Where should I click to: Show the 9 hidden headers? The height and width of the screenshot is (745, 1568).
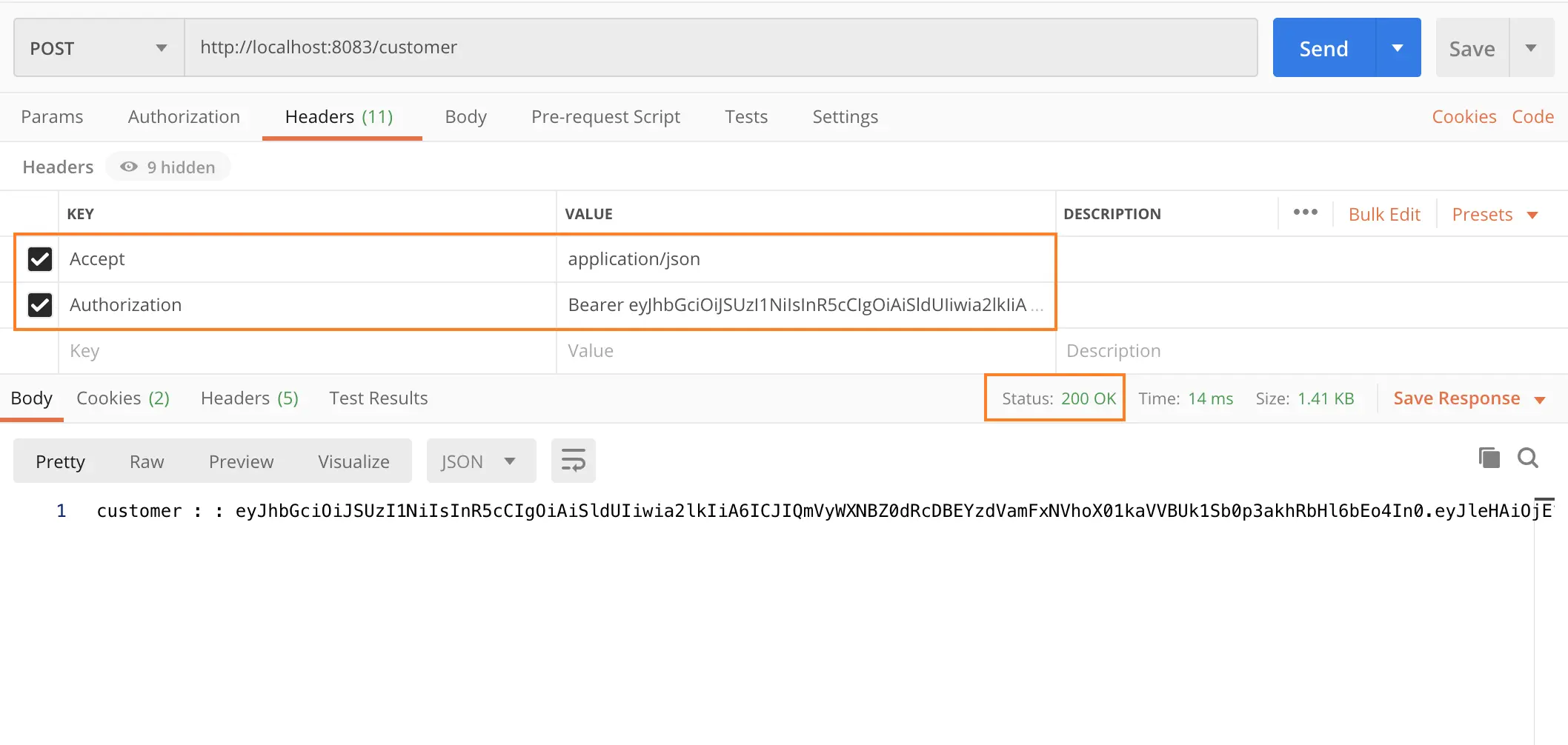point(168,167)
